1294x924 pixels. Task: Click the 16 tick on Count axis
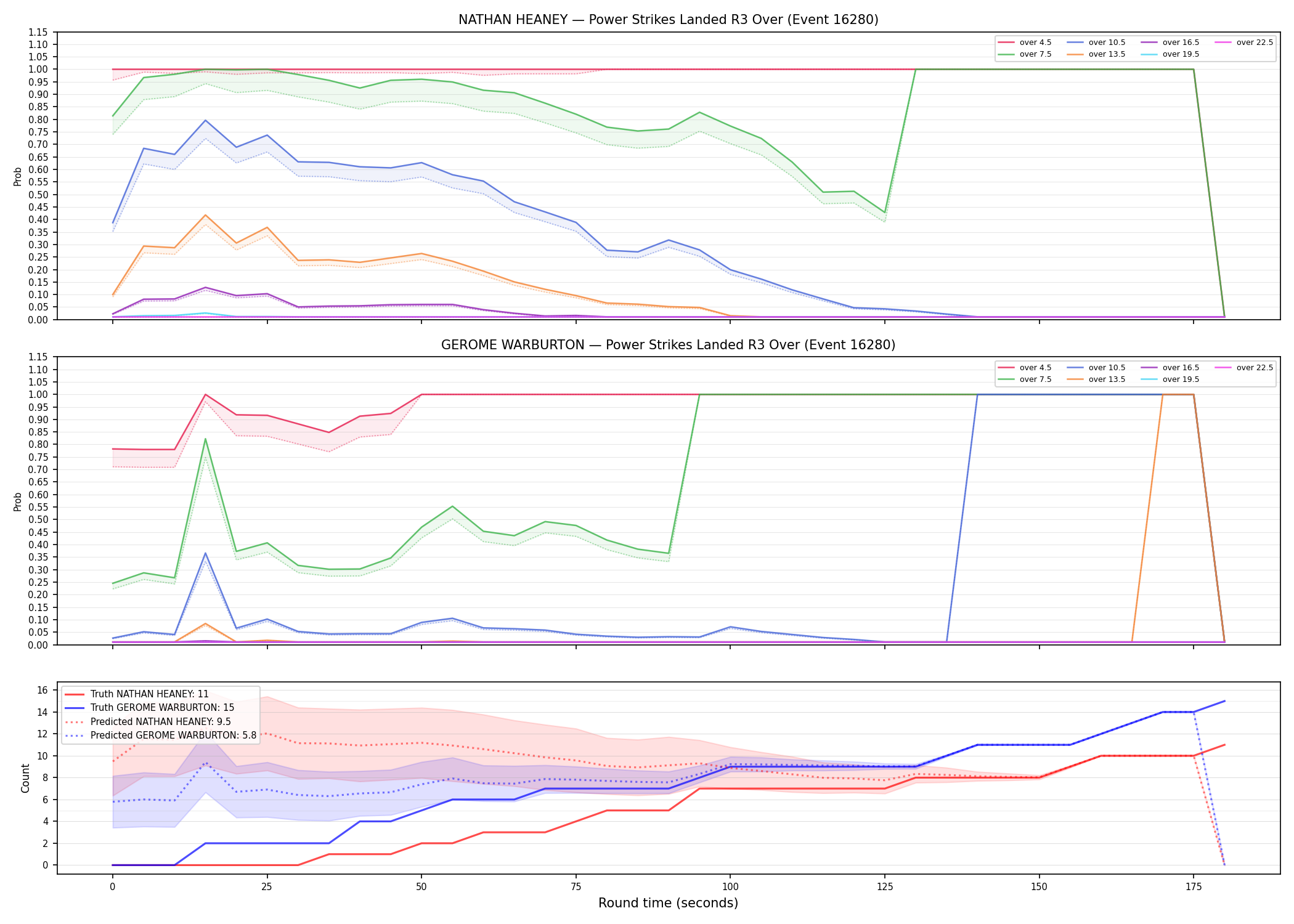click(42, 690)
